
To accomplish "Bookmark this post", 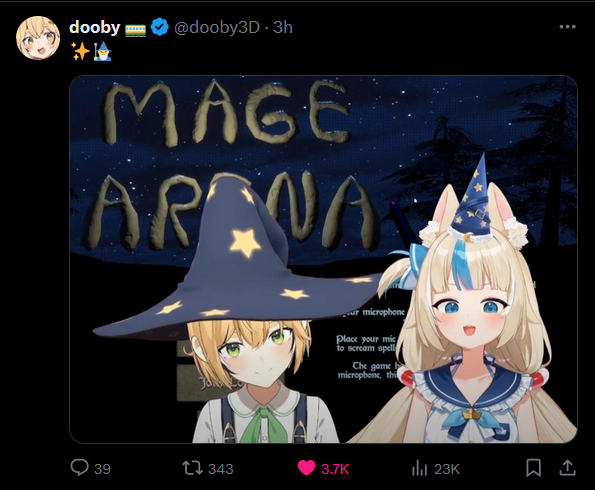I will (533, 468).
